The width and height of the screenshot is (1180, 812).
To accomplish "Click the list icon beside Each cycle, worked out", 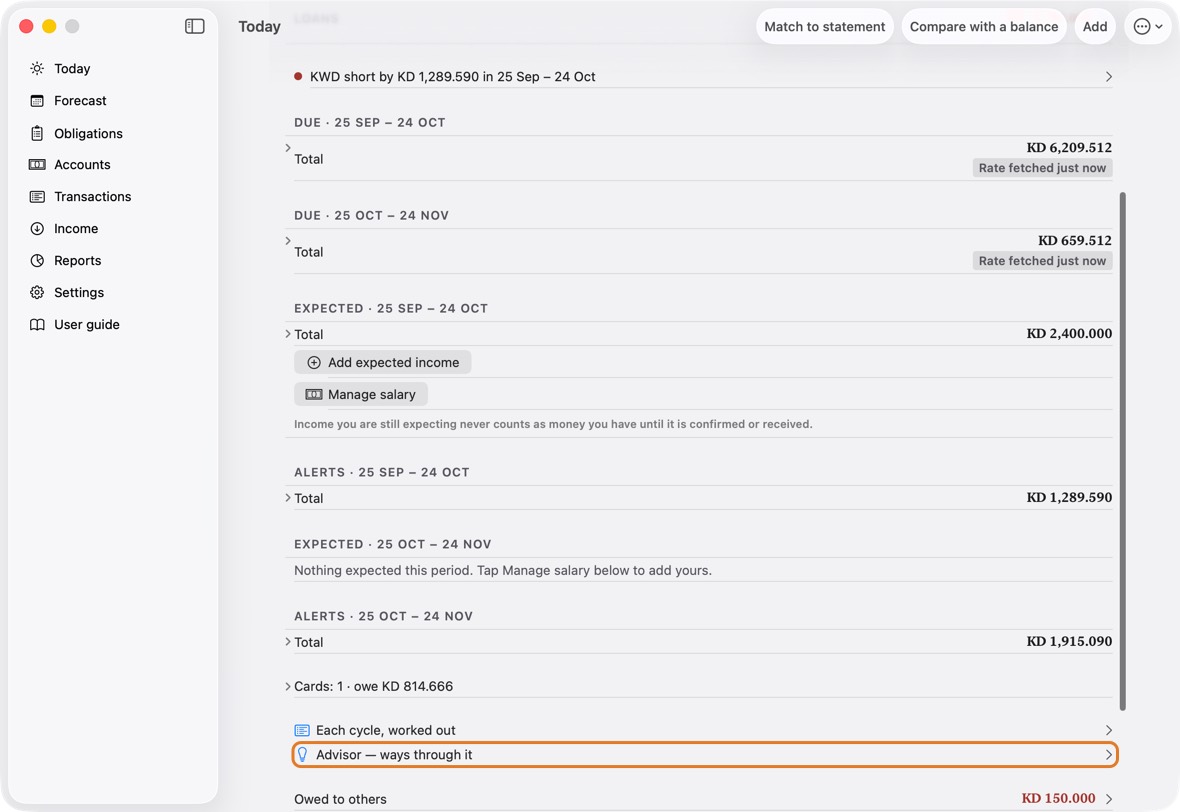I will coord(302,730).
